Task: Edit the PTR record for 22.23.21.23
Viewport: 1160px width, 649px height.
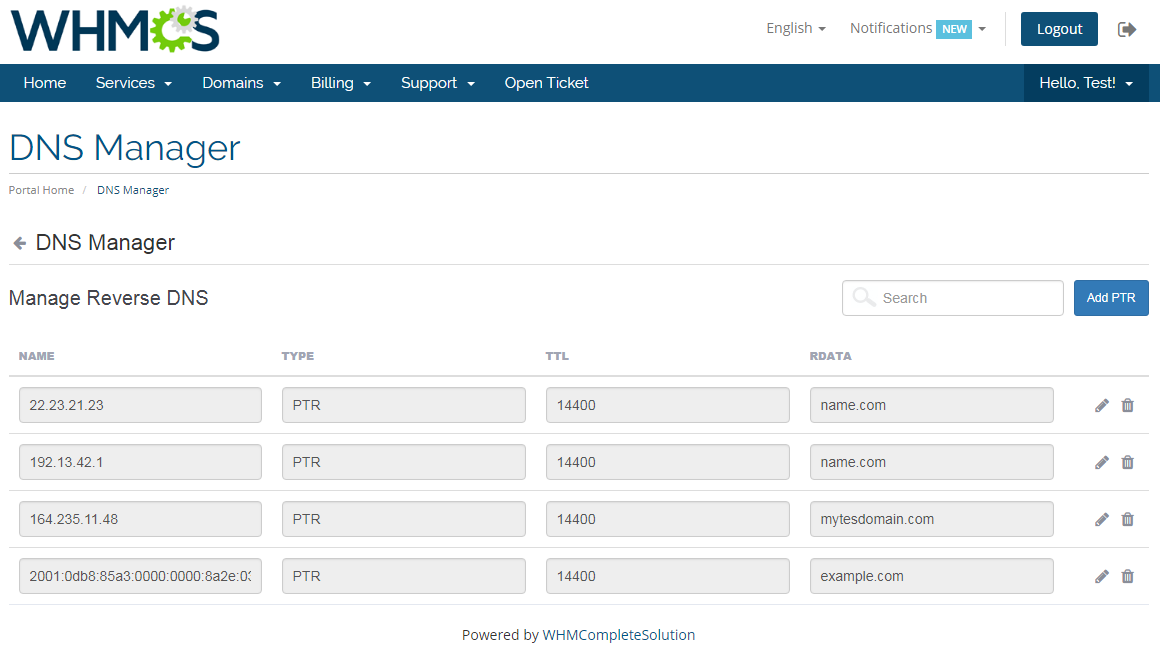Action: coord(1101,405)
